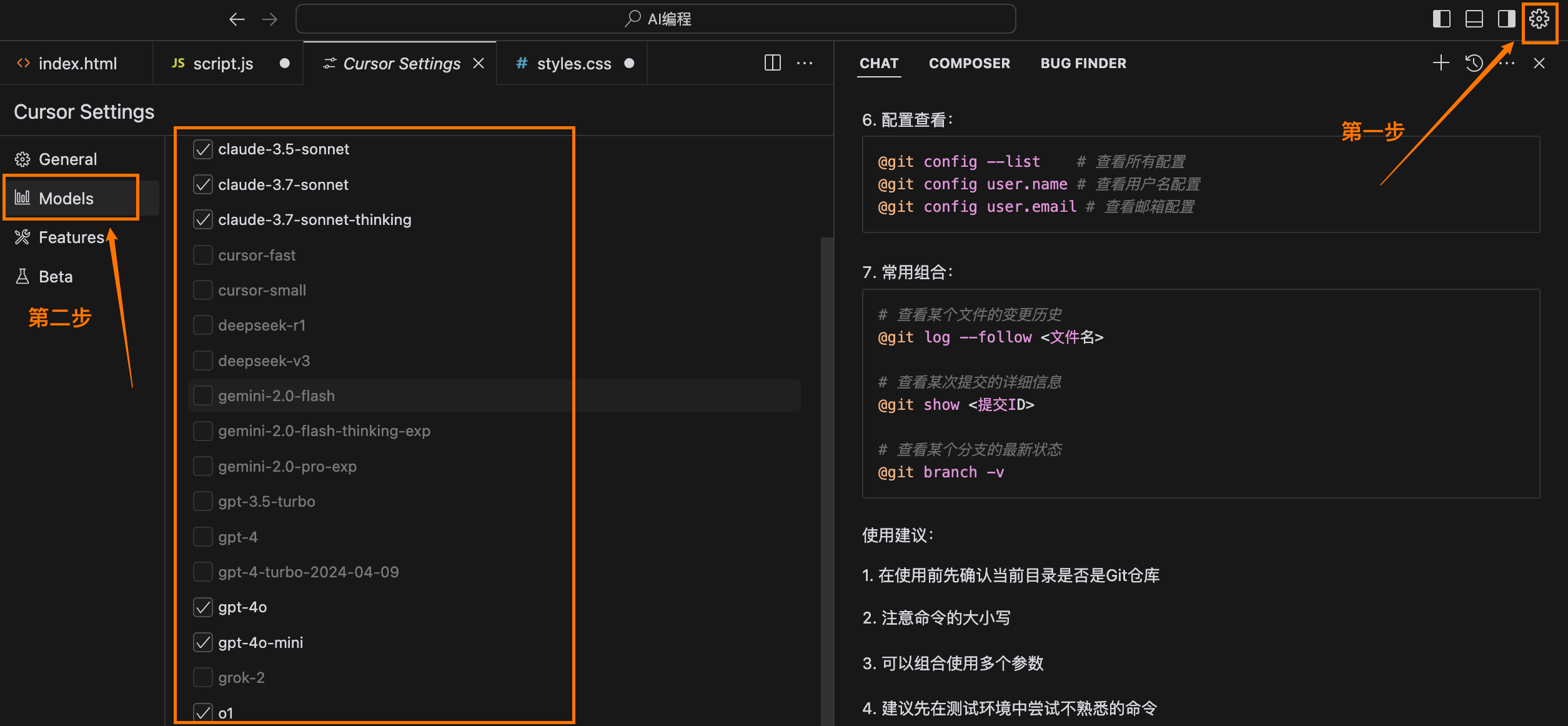
Task: Disable the gpt-4o-mini model checkbox
Action: [203, 642]
